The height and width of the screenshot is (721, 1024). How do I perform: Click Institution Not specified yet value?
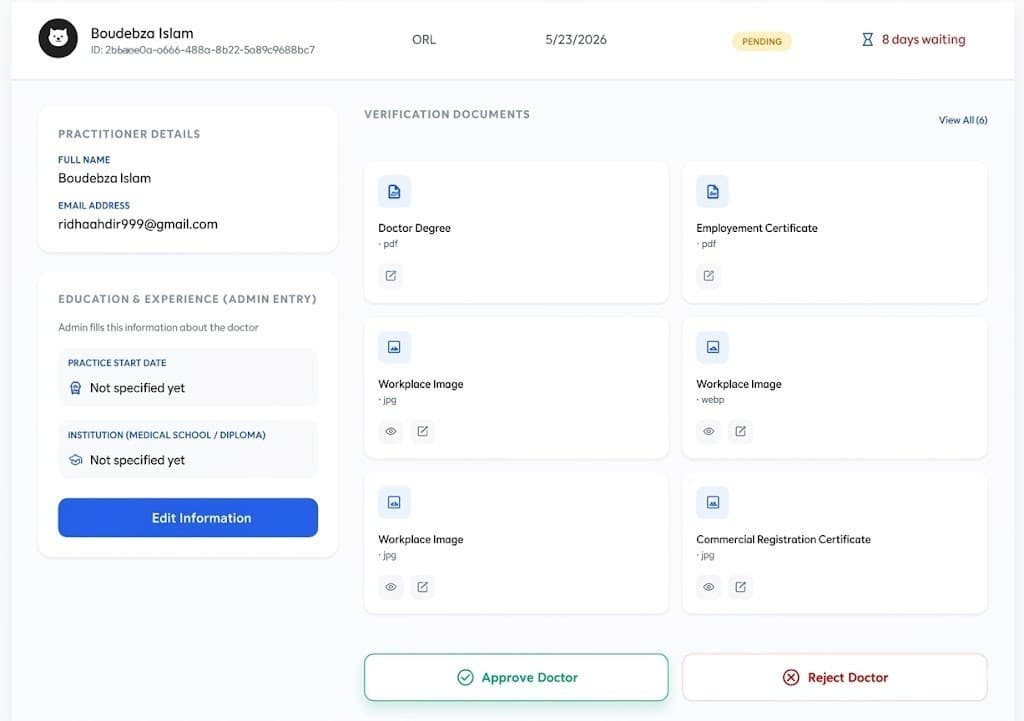tap(137, 460)
